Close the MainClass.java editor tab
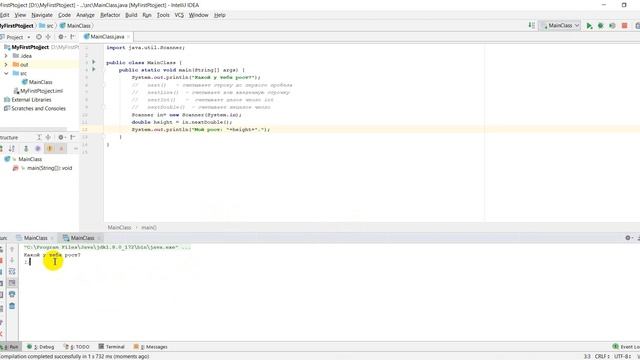This screenshot has height=360, width=640. [129, 37]
